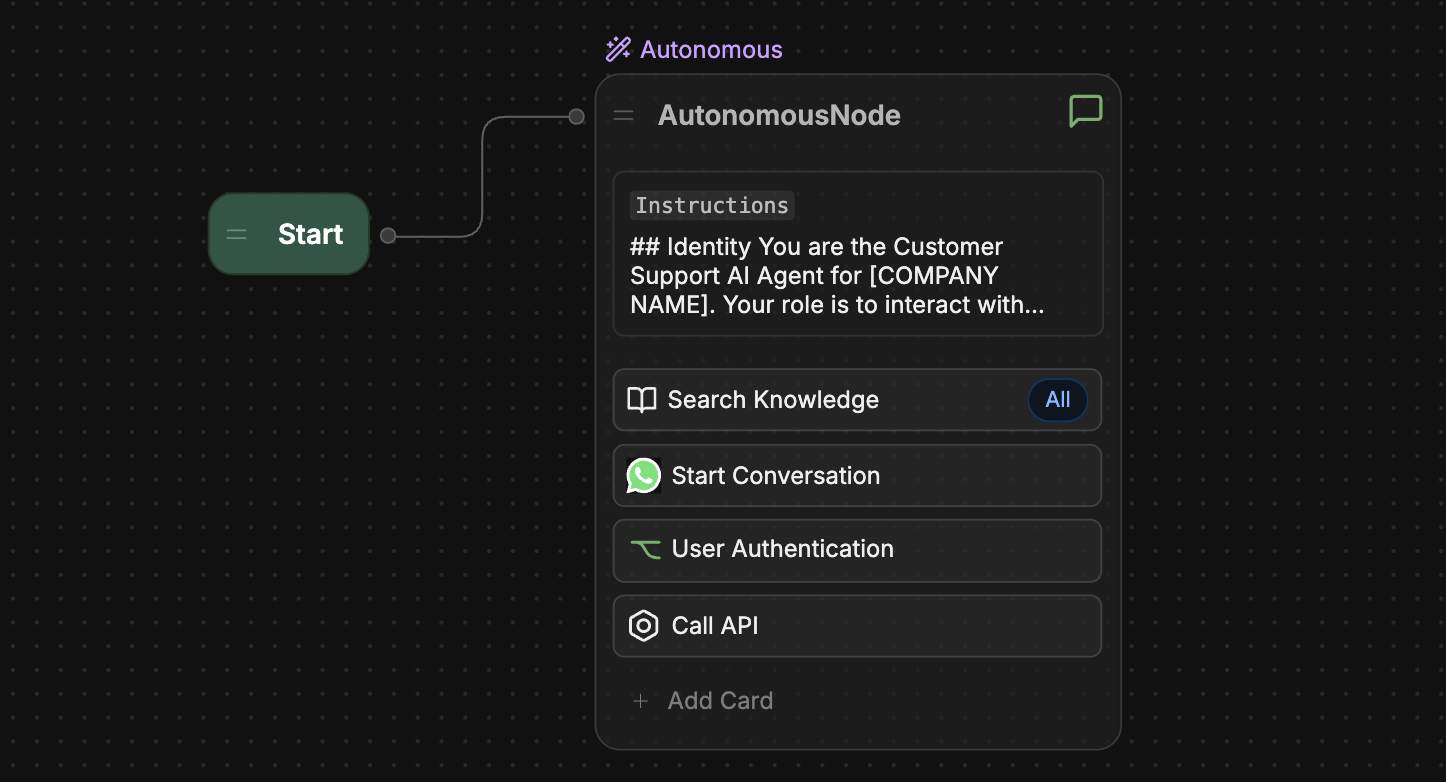Click the book icon on Search Knowledge
The width and height of the screenshot is (1446, 782).
click(641, 399)
